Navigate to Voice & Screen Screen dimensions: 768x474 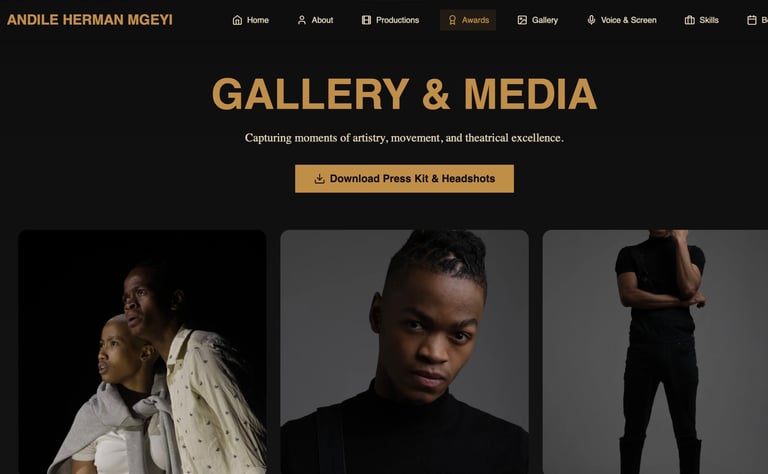point(622,20)
